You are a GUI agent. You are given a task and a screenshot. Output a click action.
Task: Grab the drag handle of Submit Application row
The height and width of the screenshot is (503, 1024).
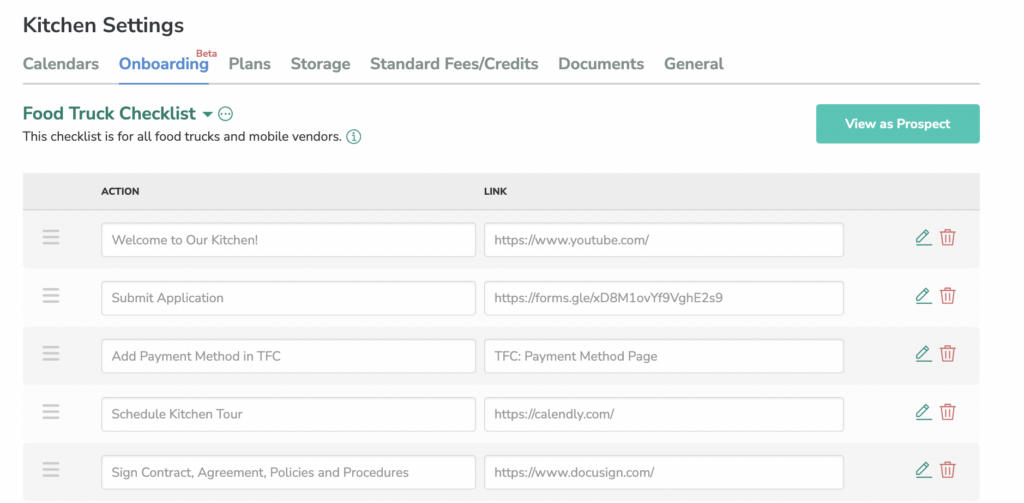click(51, 296)
